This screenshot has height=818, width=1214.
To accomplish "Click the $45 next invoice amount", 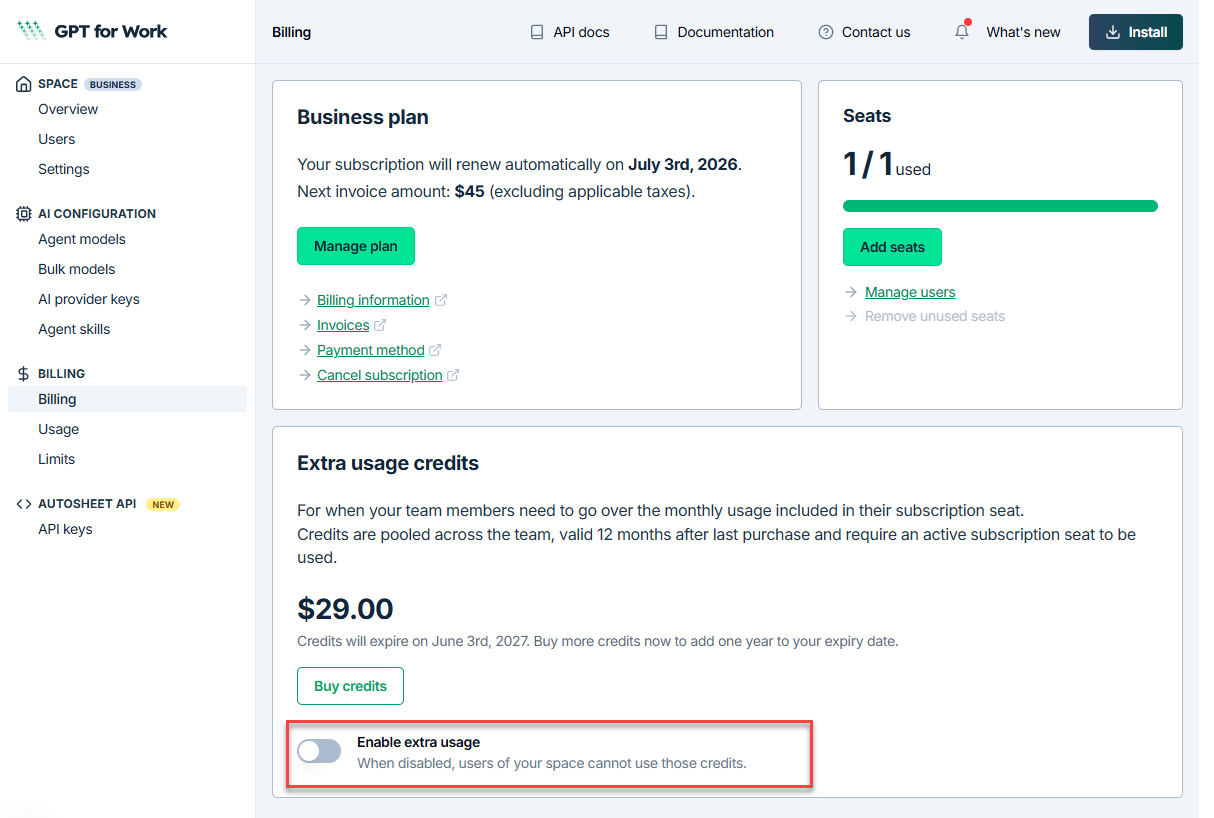I will point(469,190).
